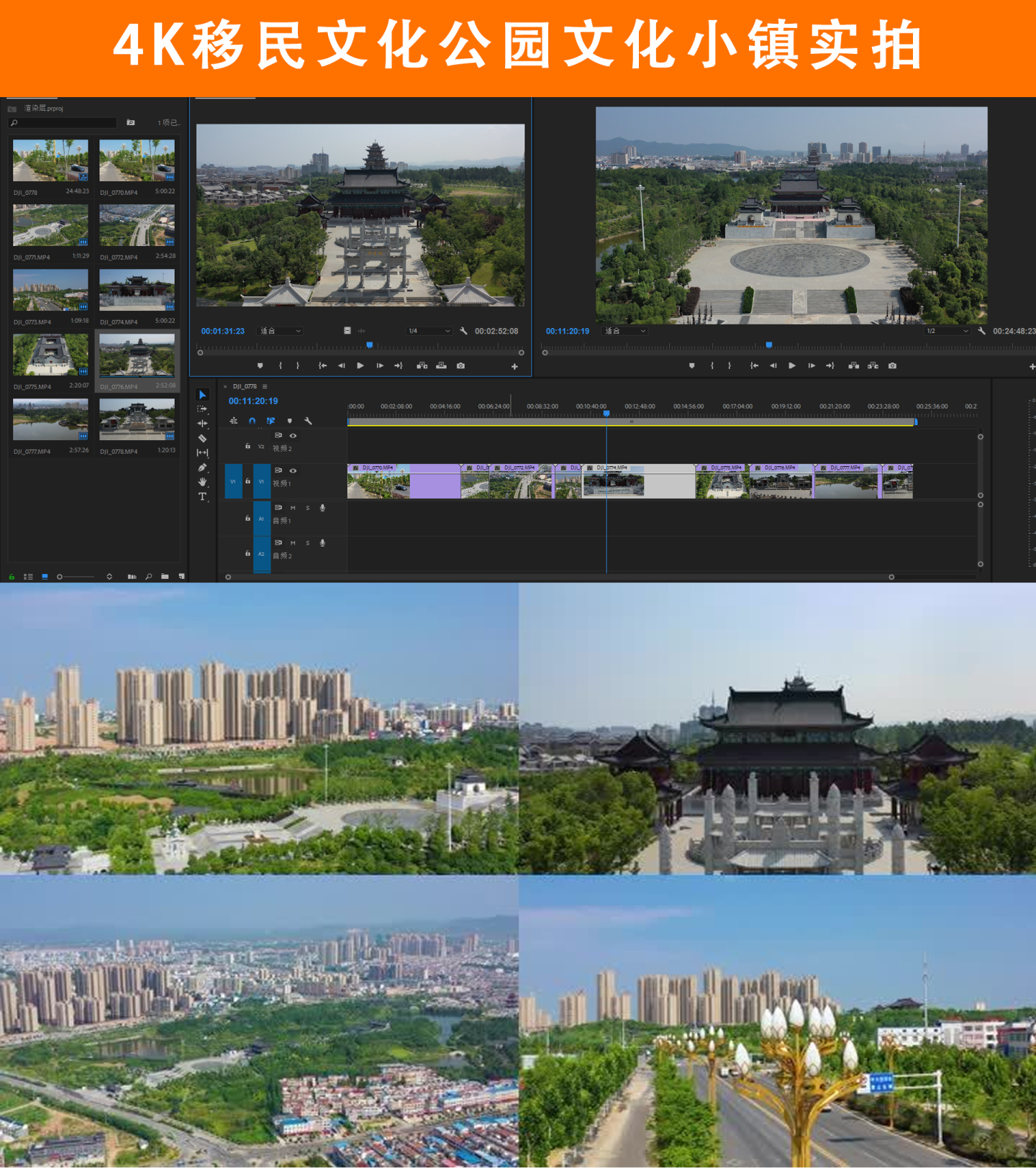
Task: Toggle Snap in timeline
Action: click(x=252, y=421)
